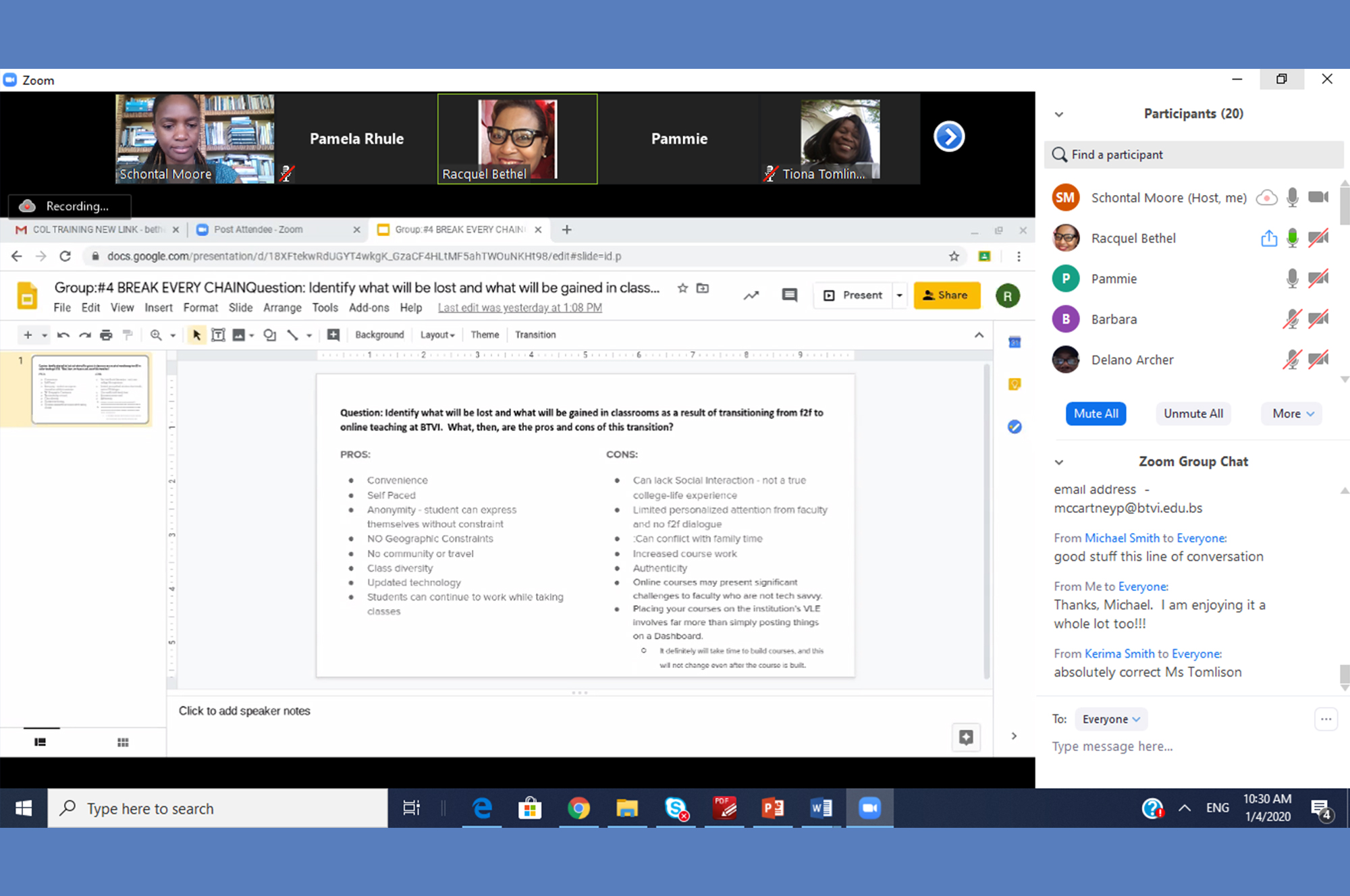1350x896 pixels.
Task: Show next video thumbnails with blue arrow
Action: click(949, 137)
